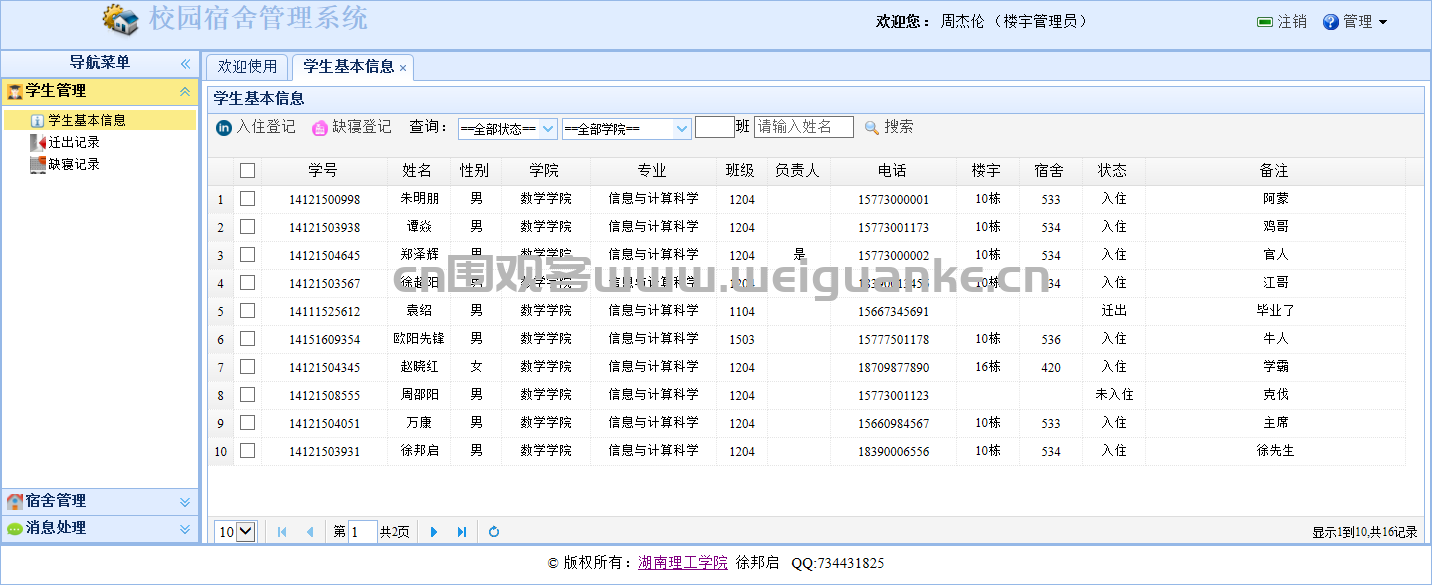
Task: Expand the 宿舍管理 accordion section
Action: [x=185, y=501]
